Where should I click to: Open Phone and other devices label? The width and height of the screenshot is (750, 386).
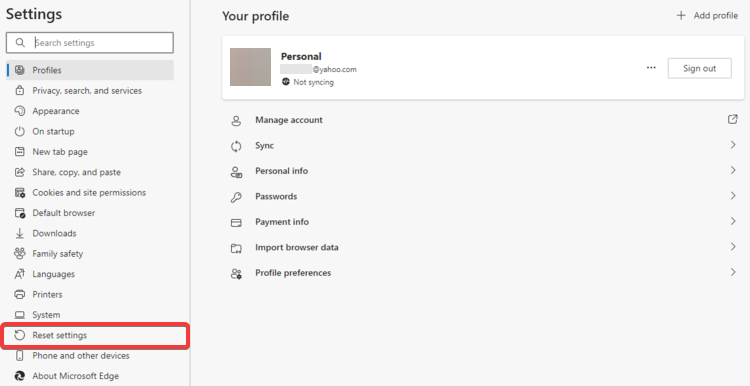click(81, 356)
